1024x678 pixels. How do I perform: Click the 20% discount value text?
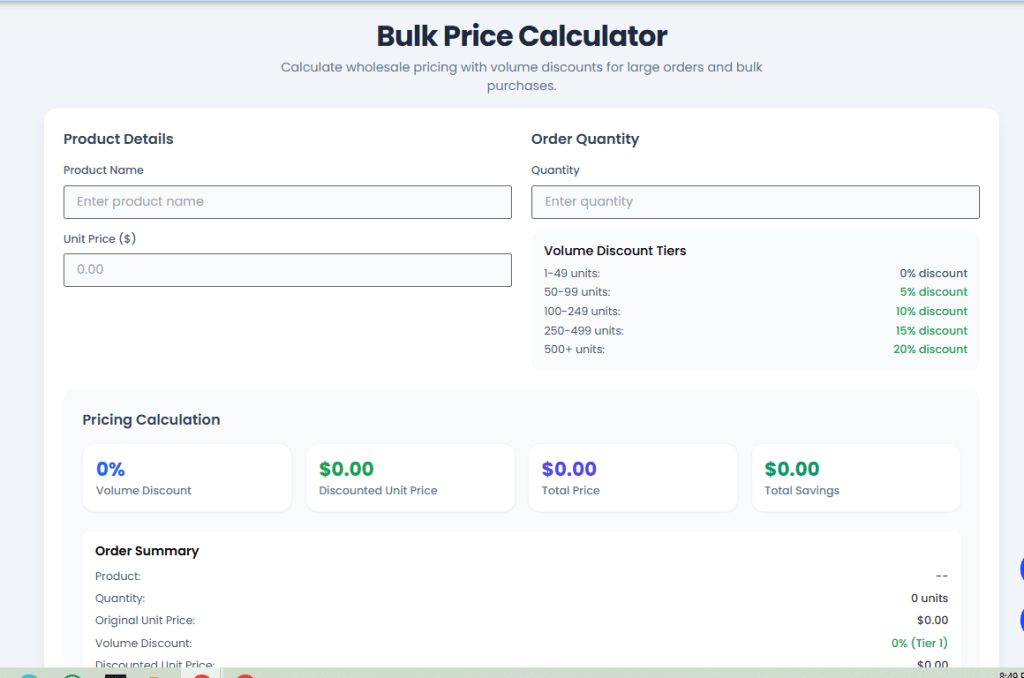pos(930,349)
